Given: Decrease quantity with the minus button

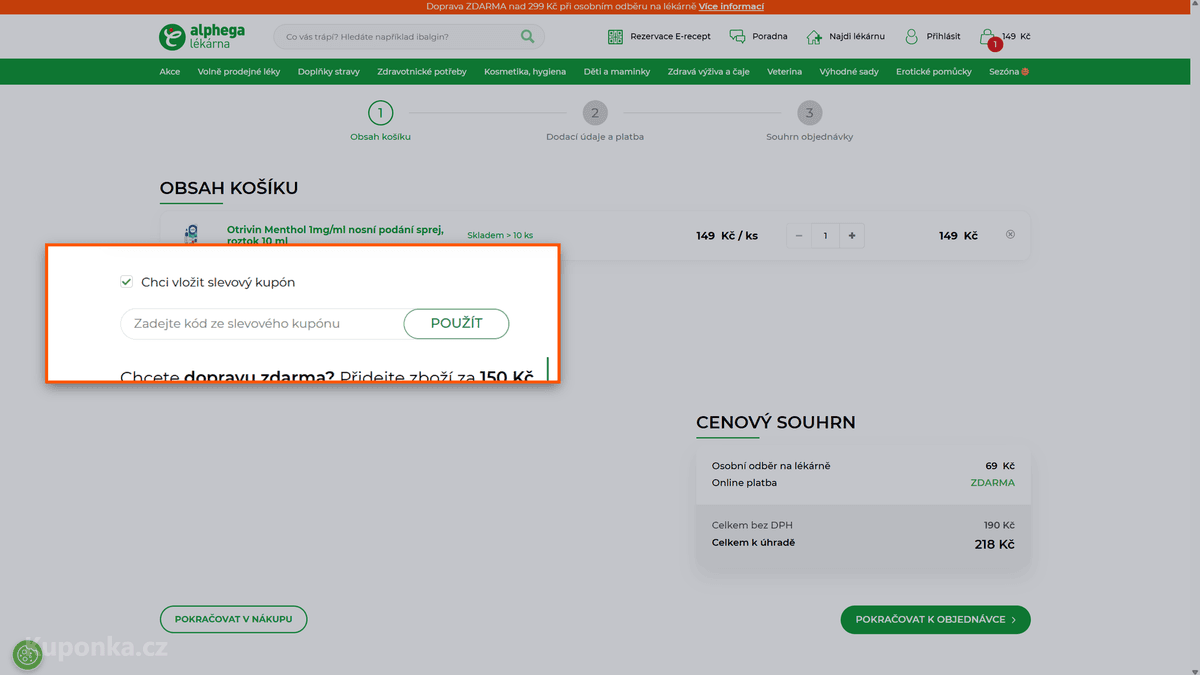Looking at the screenshot, I should (799, 236).
